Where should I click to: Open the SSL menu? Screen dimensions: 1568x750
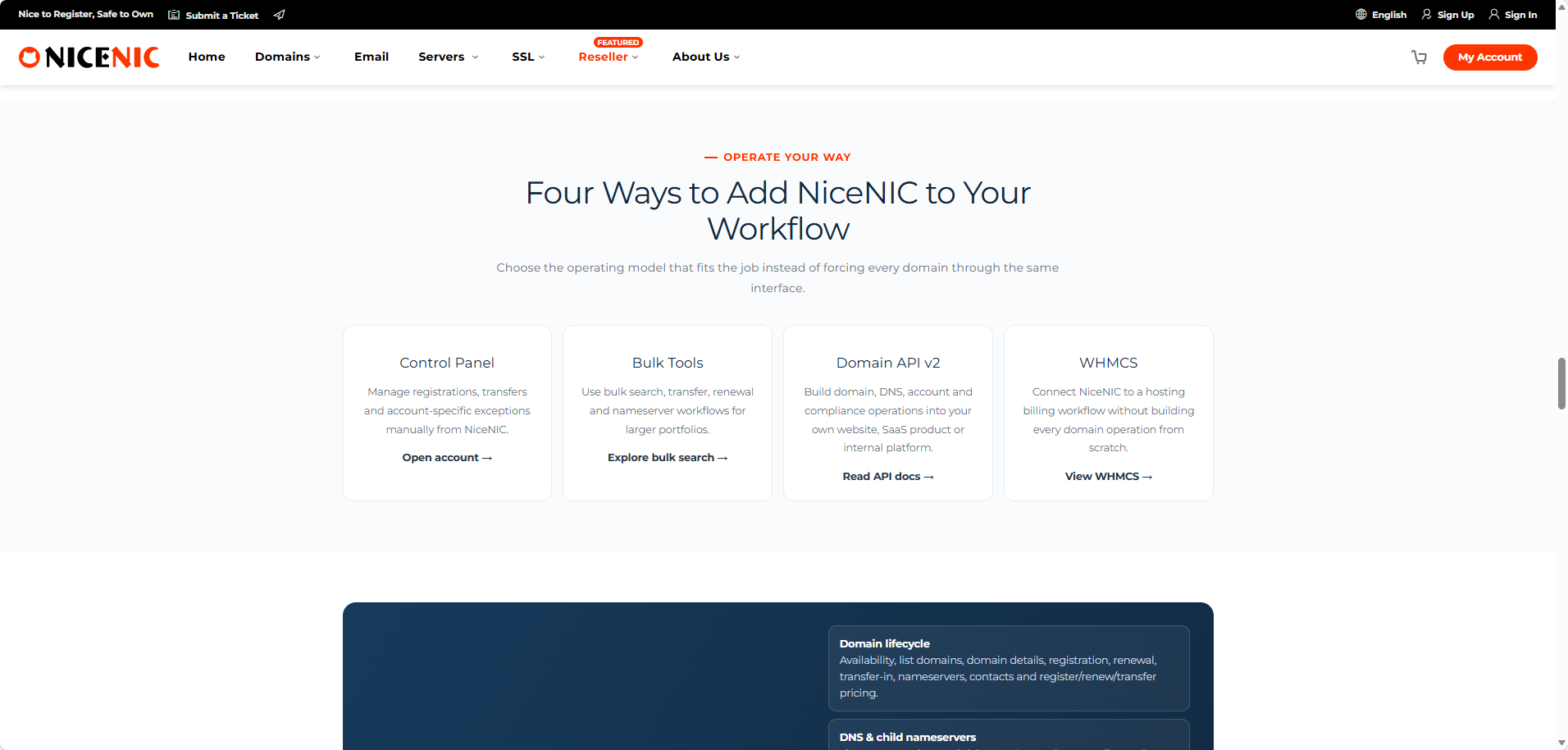point(523,57)
